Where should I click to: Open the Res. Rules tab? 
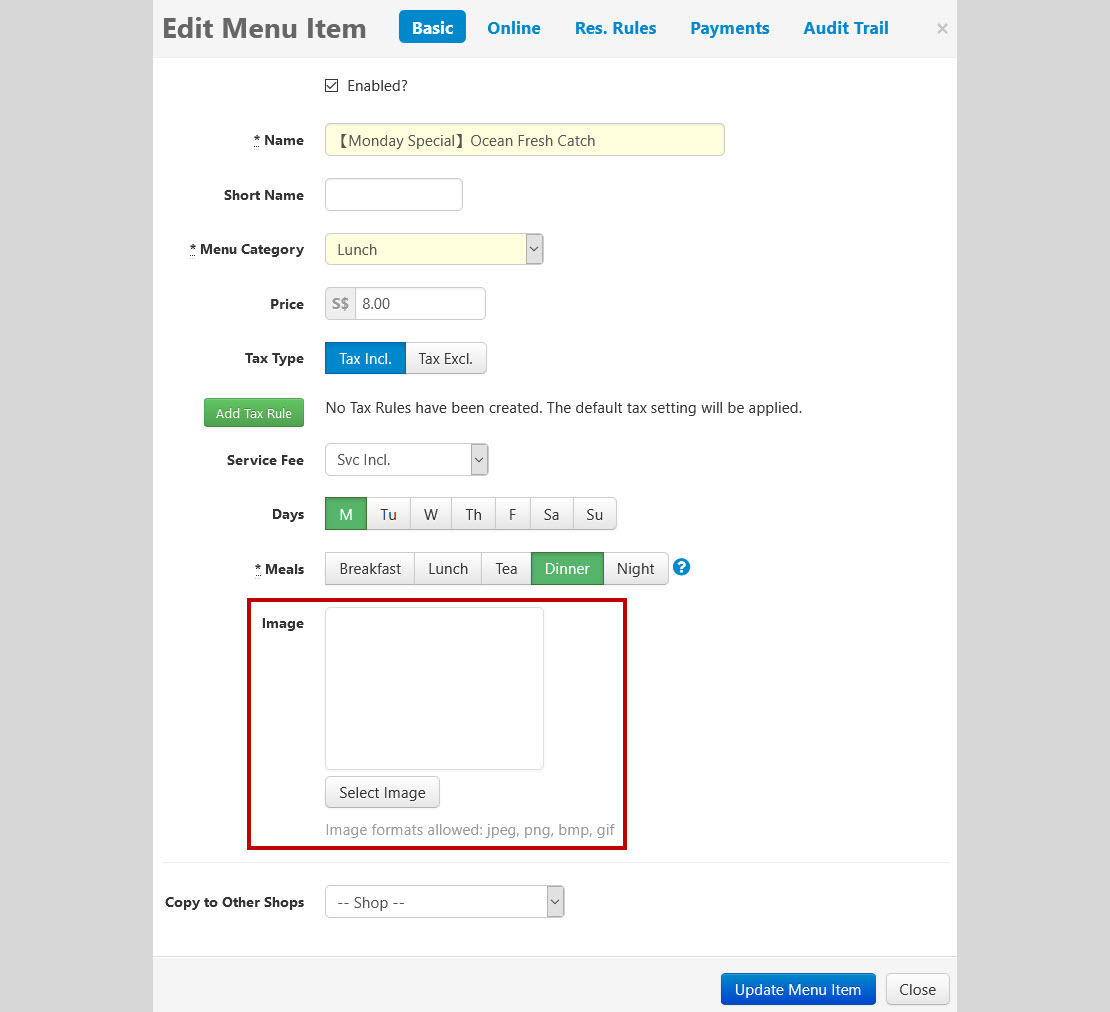615,28
